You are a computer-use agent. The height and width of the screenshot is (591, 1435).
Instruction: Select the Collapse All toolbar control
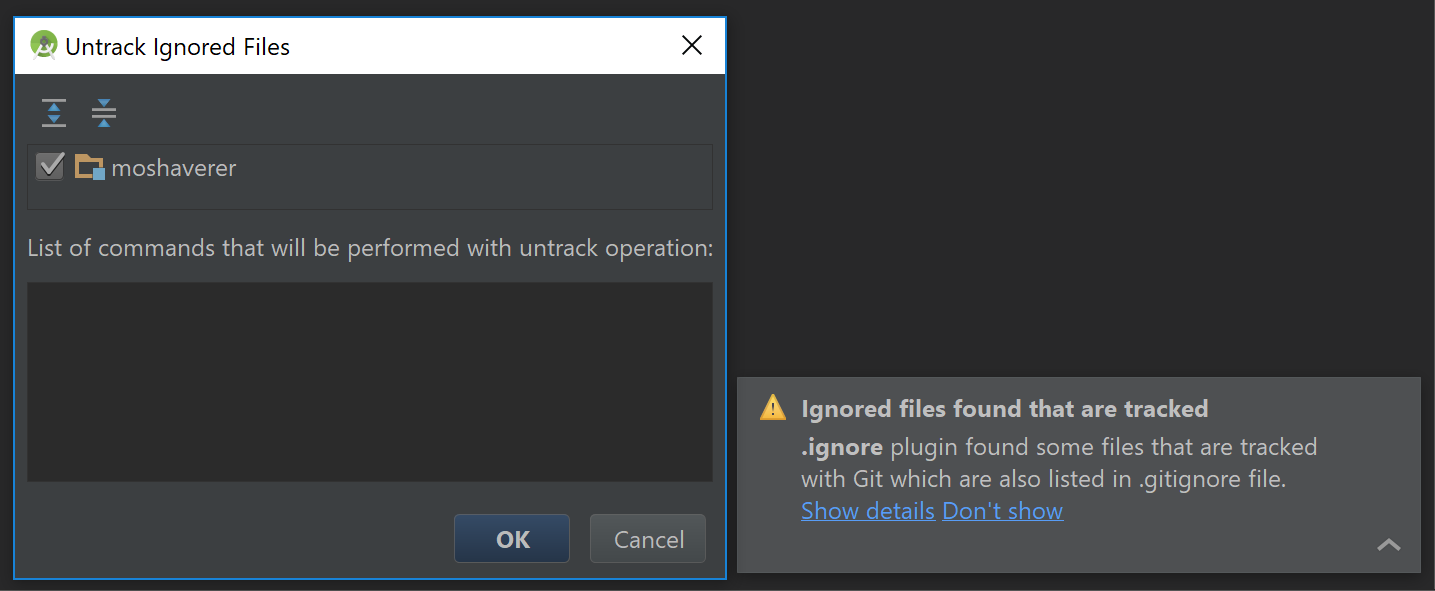point(103,113)
